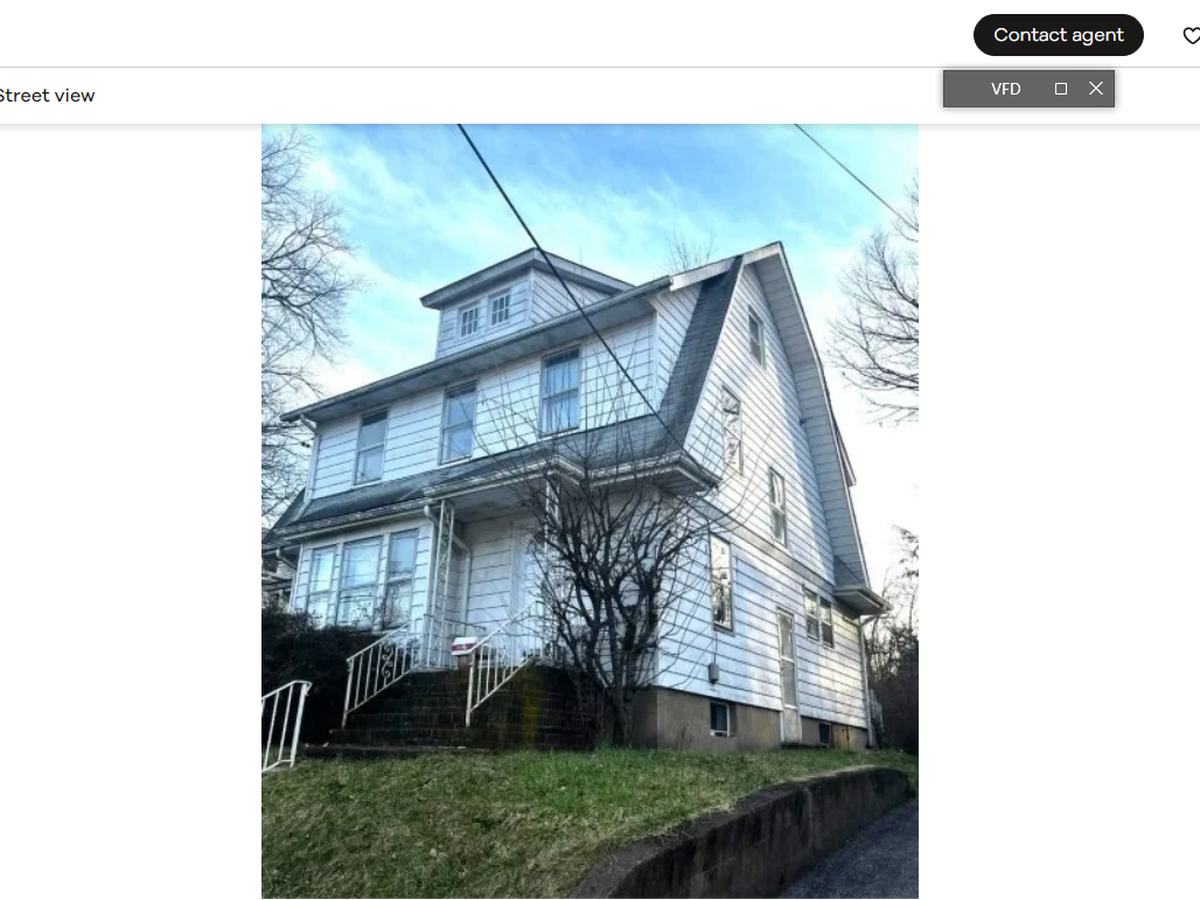Open the house listing photo
Viewport: 1200px width, 900px height.
[590, 511]
